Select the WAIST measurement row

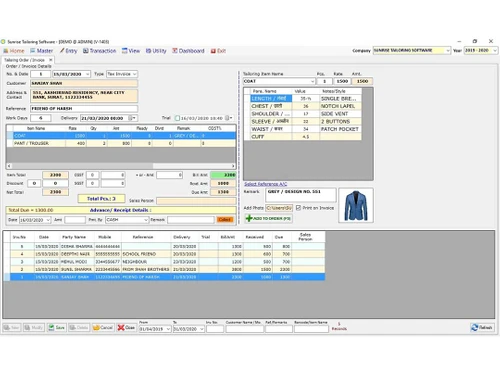click(x=302, y=129)
